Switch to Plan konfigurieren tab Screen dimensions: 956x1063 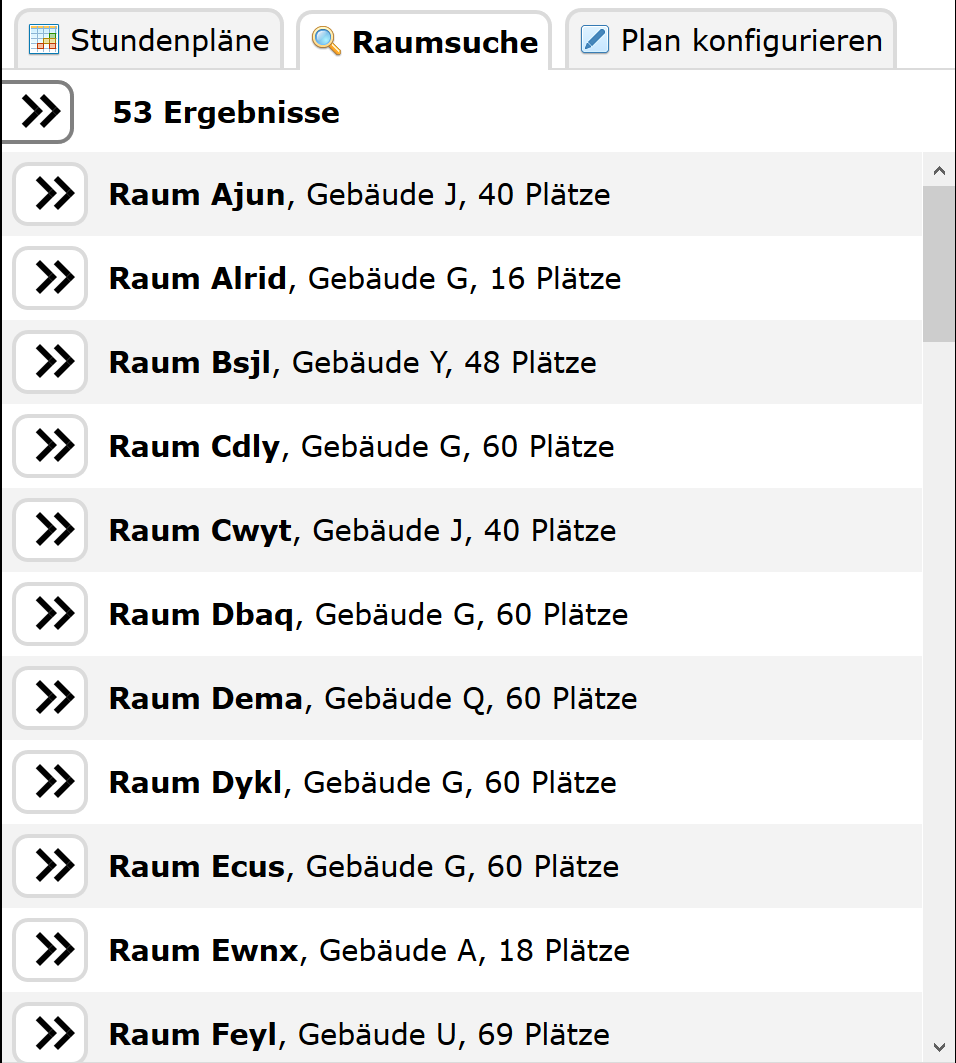[x=732, y=41]
